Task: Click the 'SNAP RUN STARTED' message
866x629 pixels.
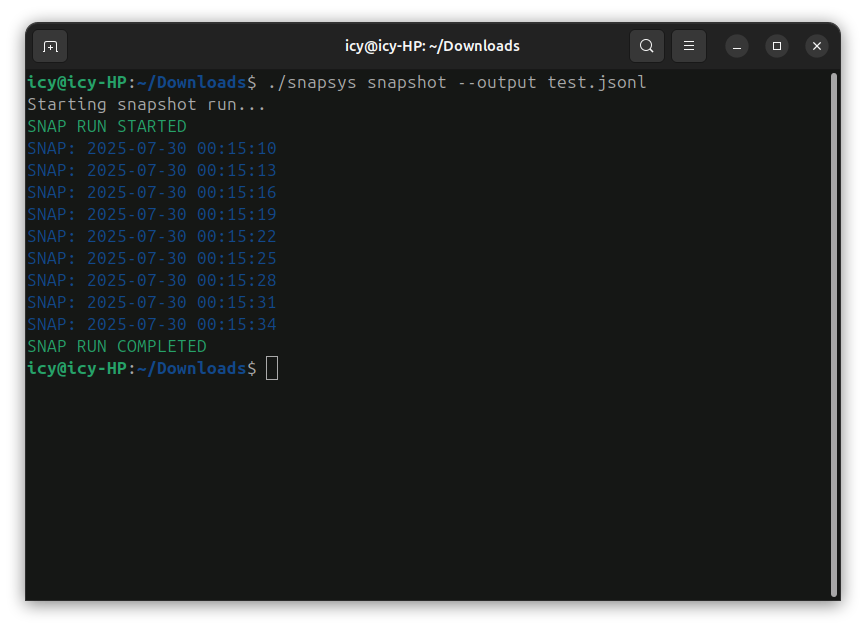Action: pos(106,126)
